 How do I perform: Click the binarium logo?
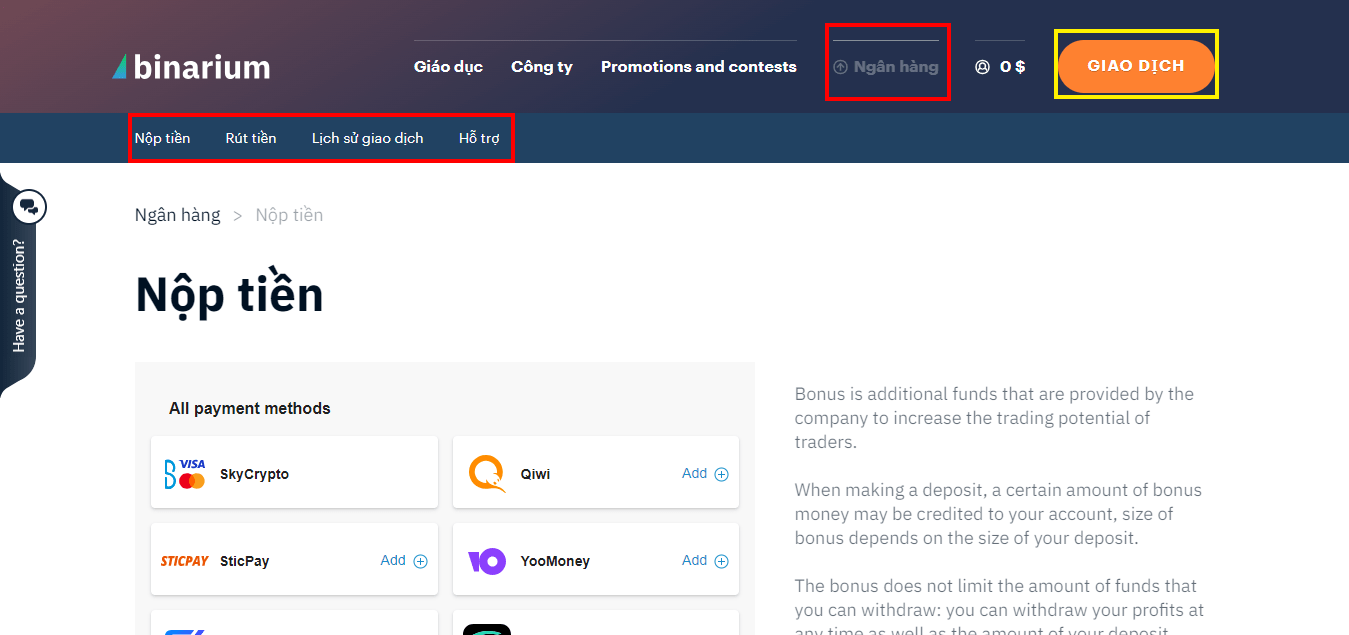tap(191, 67)
